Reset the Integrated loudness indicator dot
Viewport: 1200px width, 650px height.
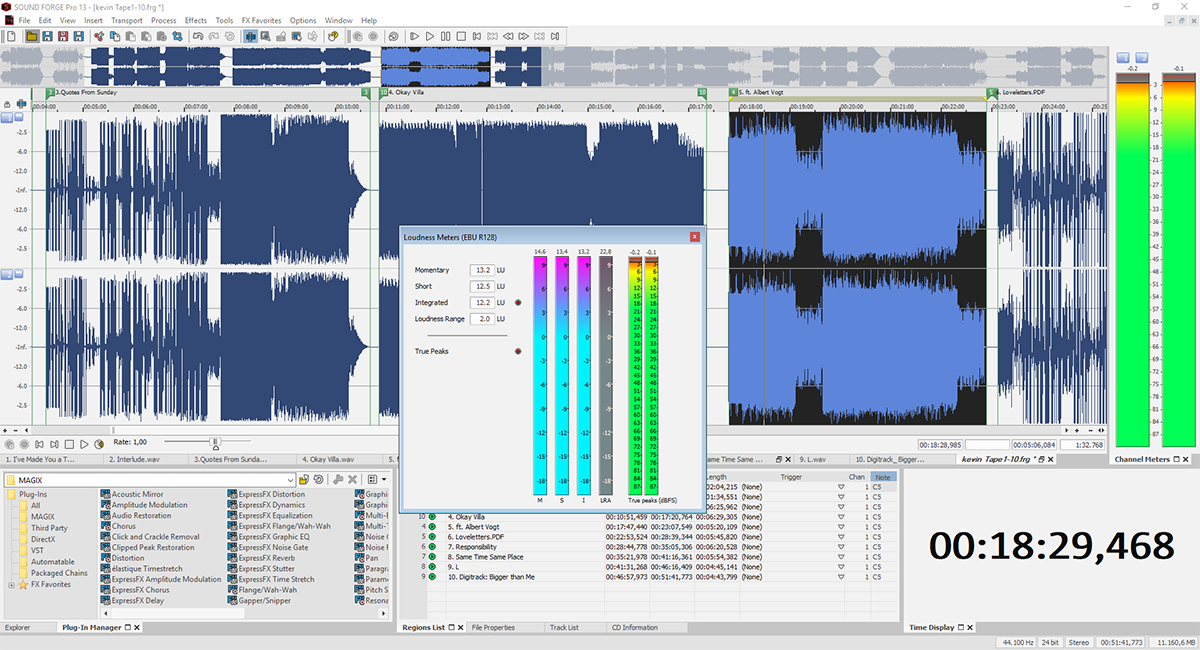518,302
